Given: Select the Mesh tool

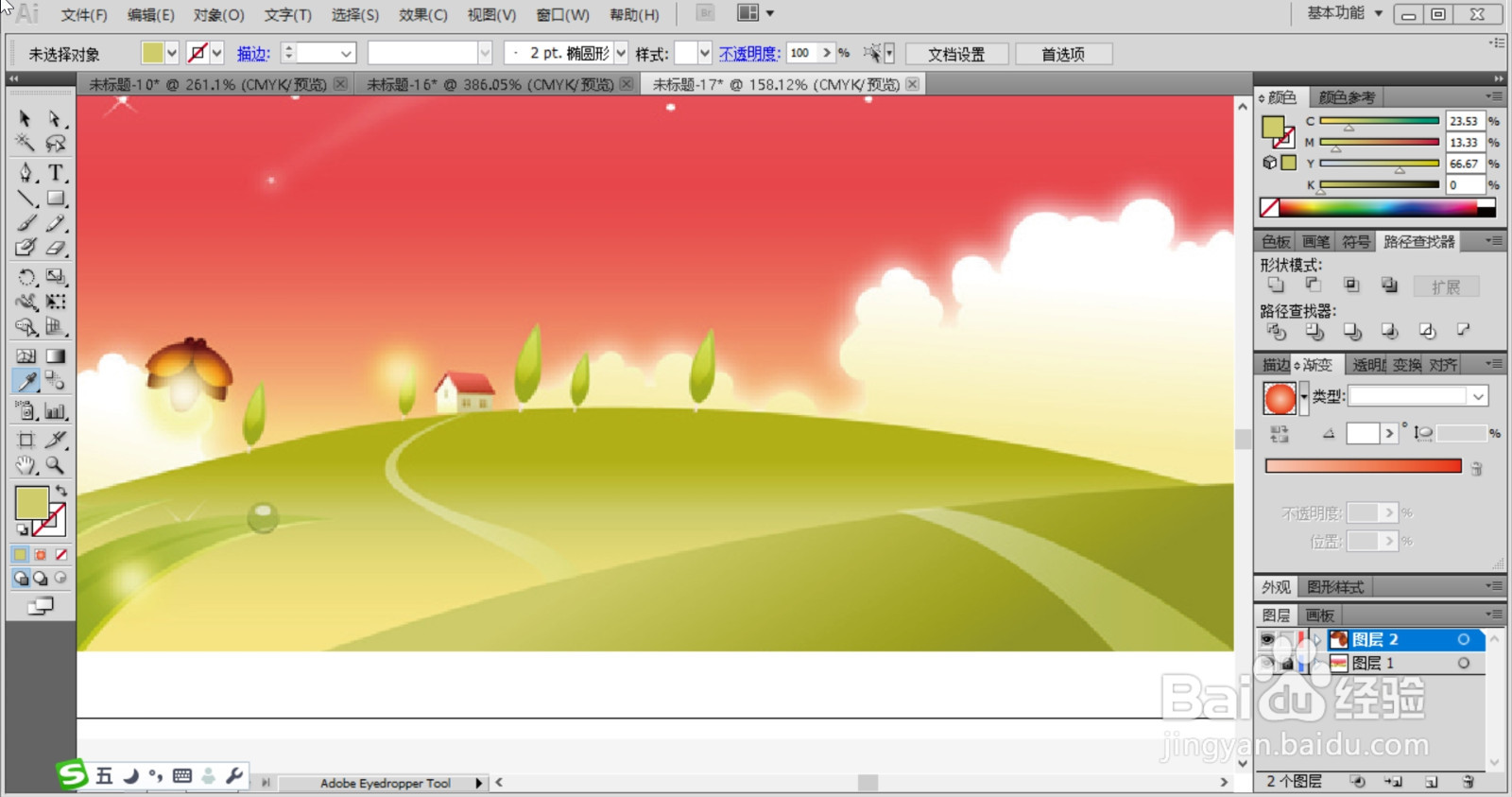Looking at the screenshot, I should coord(26,356).
